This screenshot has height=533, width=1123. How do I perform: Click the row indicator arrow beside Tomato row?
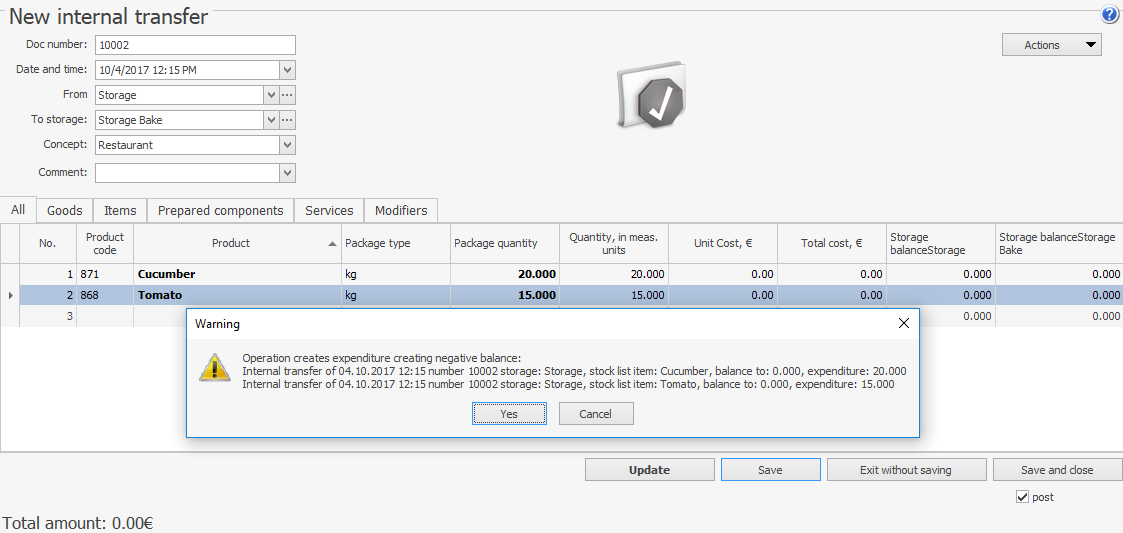(x=10, y=295)
